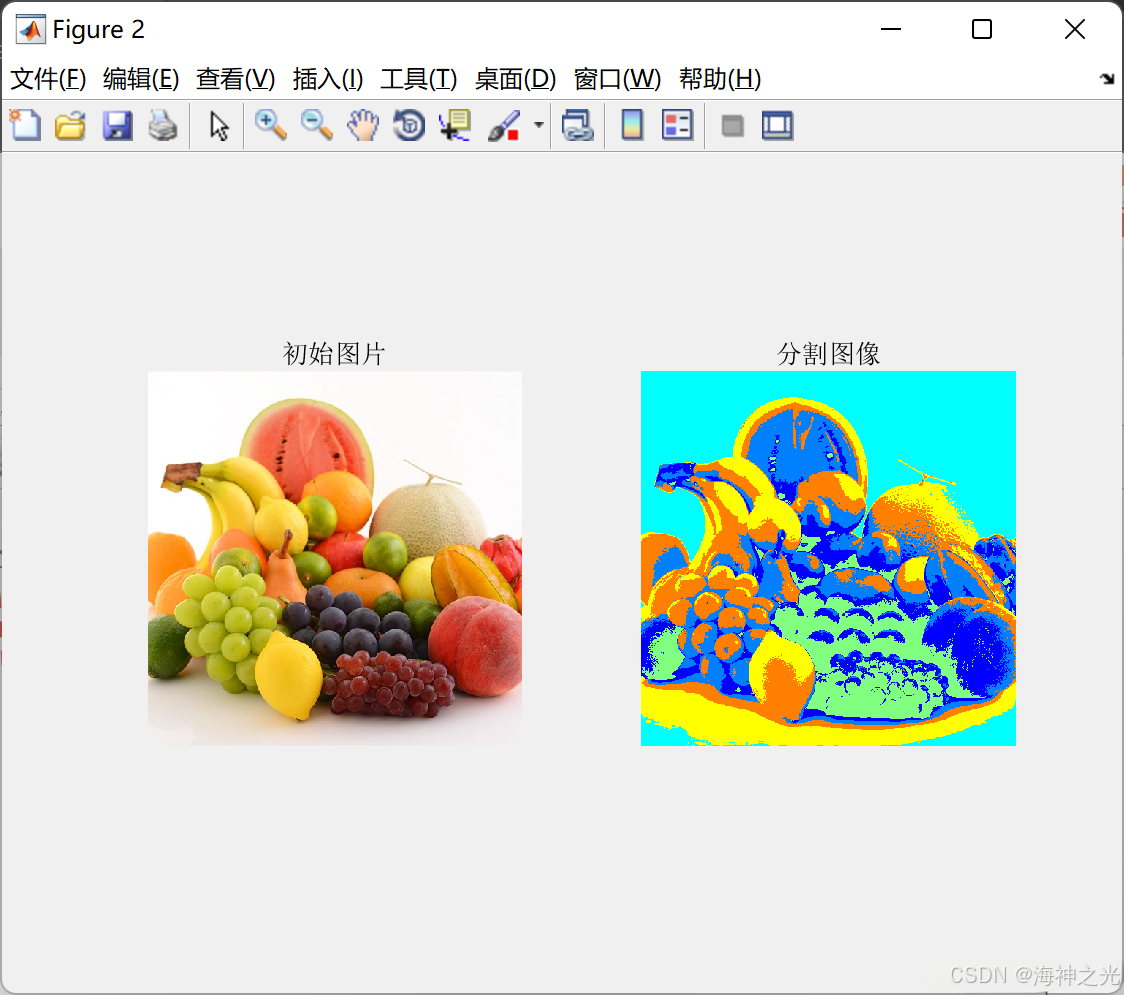This screenshot has height=995, width=1124.
Task: Enable the Pan hand tool
Action: pyautogui.click(x=363, y=125)
